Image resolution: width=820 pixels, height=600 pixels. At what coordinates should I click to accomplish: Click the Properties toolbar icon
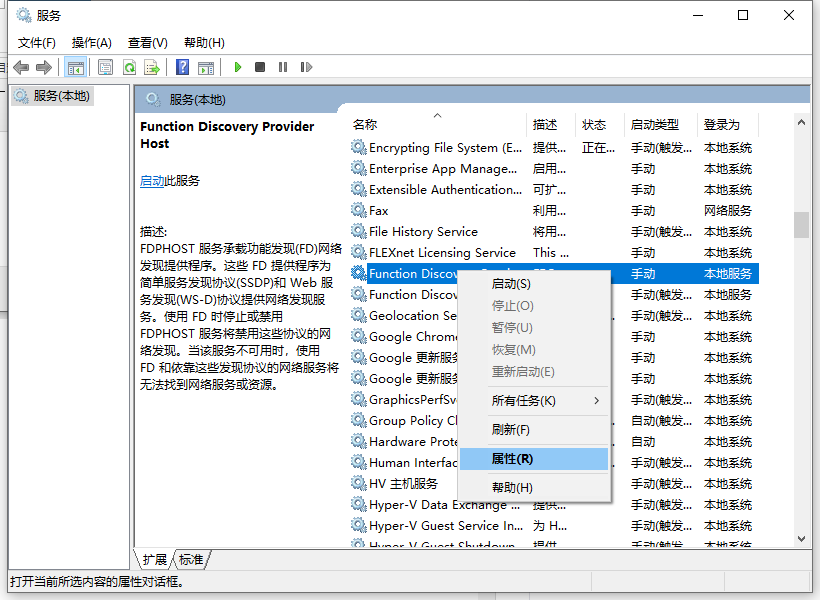pyautogui.click(x=105, y=67)
